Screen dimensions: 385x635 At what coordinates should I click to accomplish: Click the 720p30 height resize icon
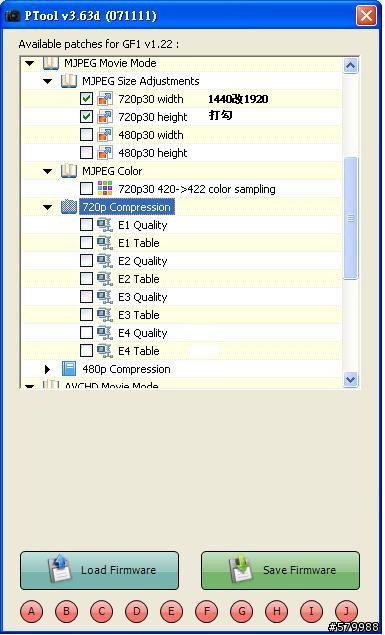105,117
